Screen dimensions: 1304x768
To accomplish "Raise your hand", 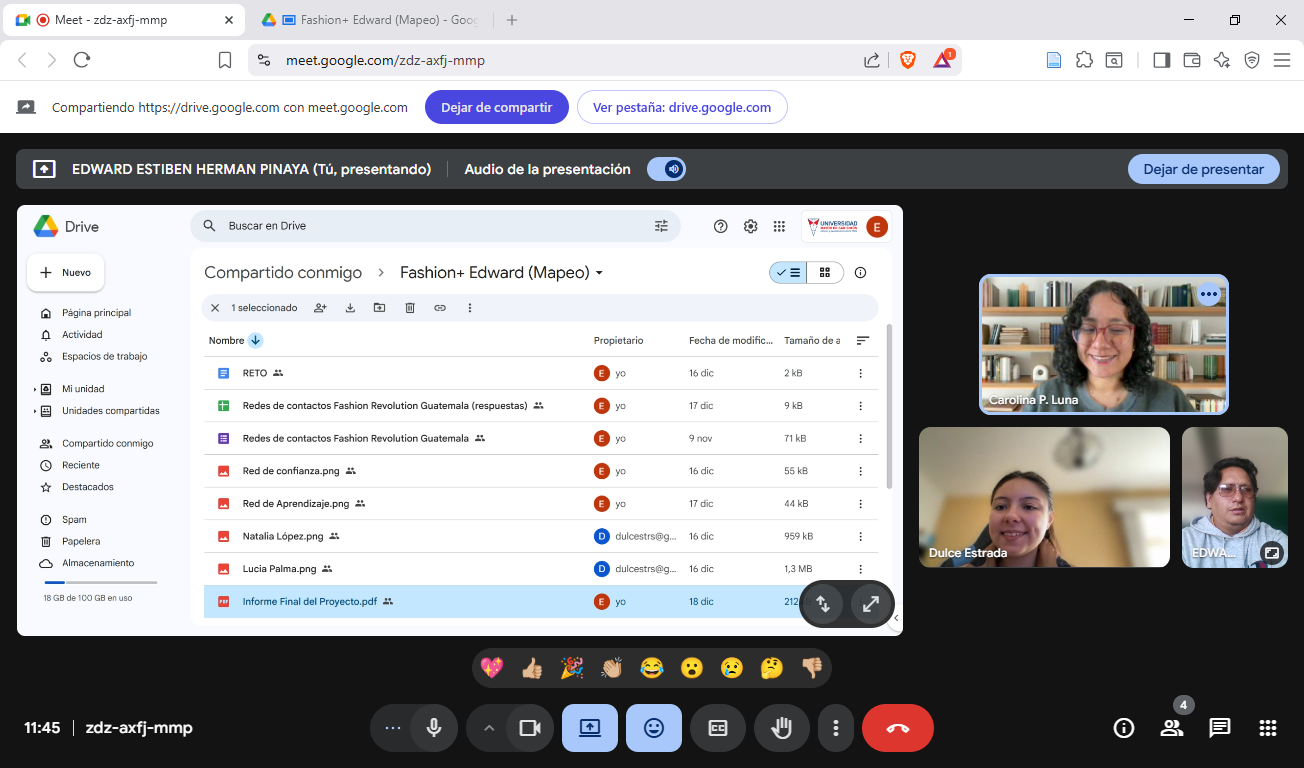I will pyautogui.click(x=781, y=728).
